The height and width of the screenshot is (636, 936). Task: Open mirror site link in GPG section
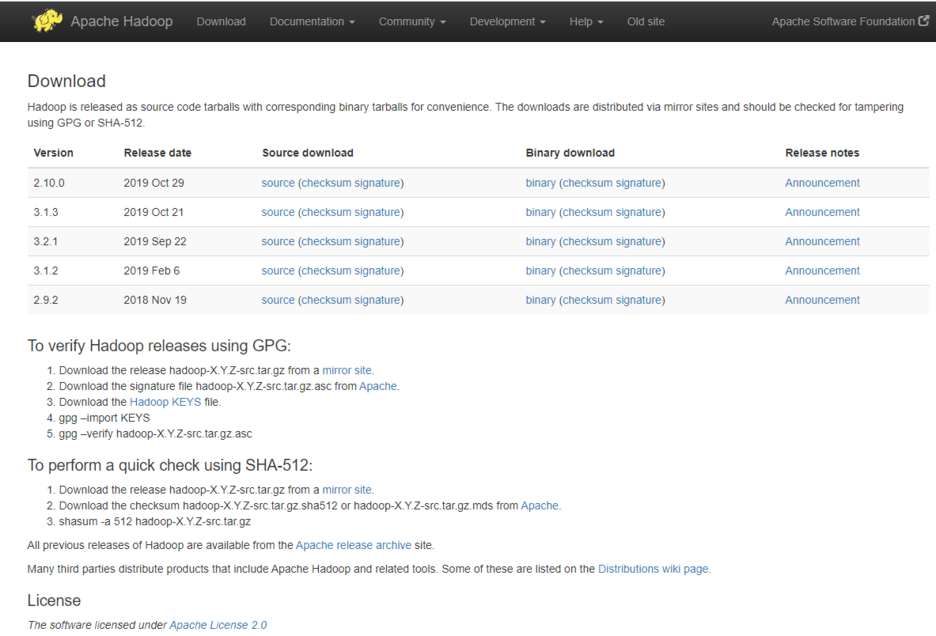pos(347,370)
